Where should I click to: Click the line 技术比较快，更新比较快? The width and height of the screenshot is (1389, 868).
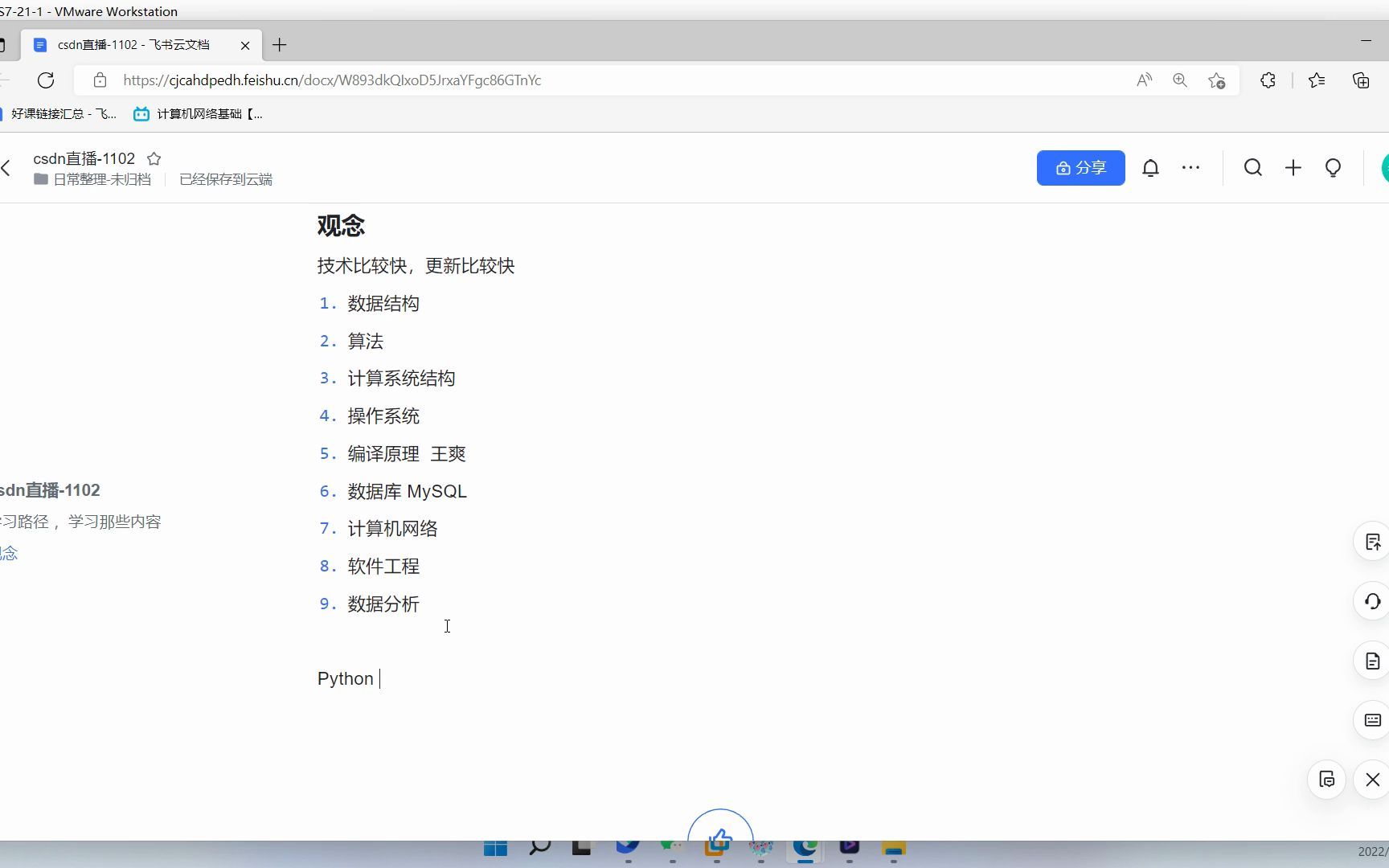click(416, 266)
